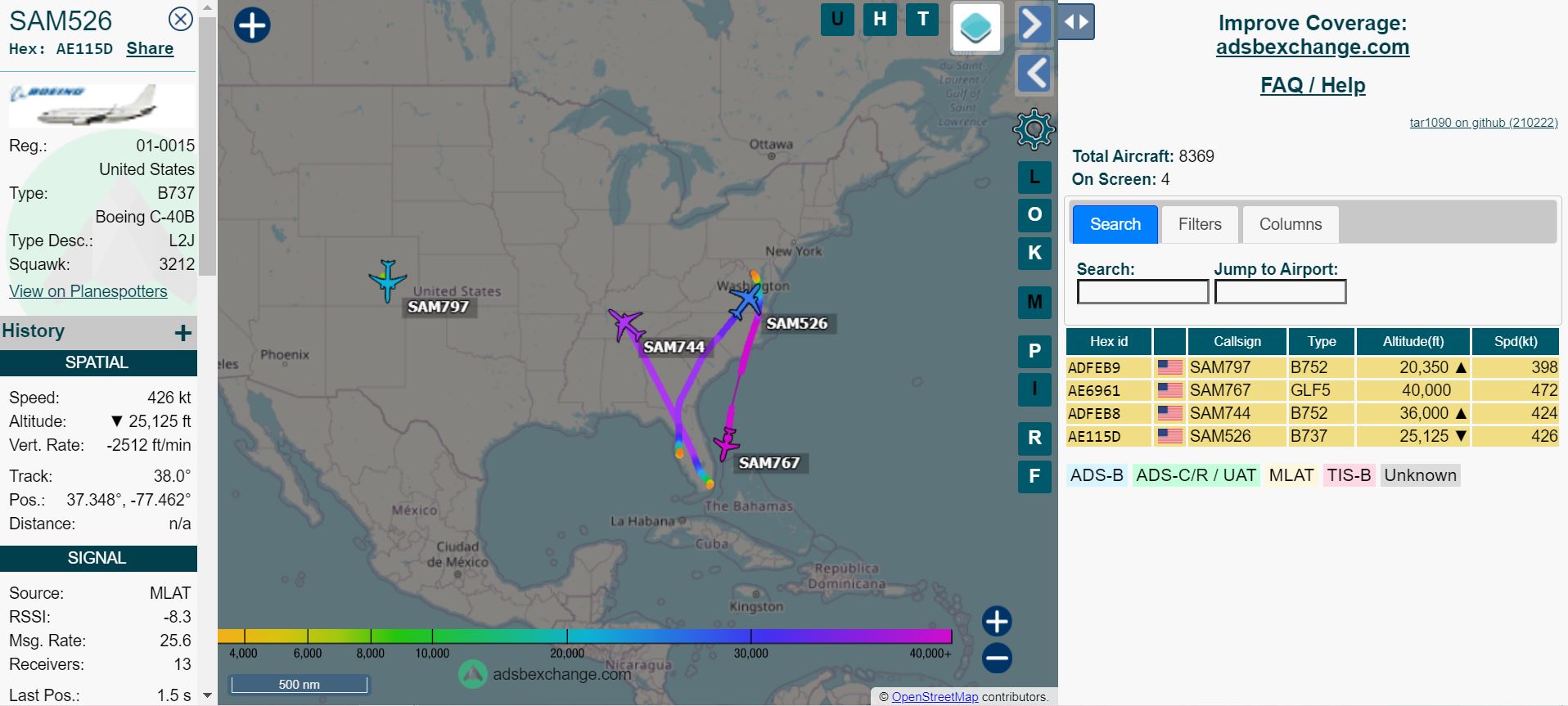The image size is (1568, 706).
Task: Close the SAM526 aircraft info panel
Action: coord(180,19)
